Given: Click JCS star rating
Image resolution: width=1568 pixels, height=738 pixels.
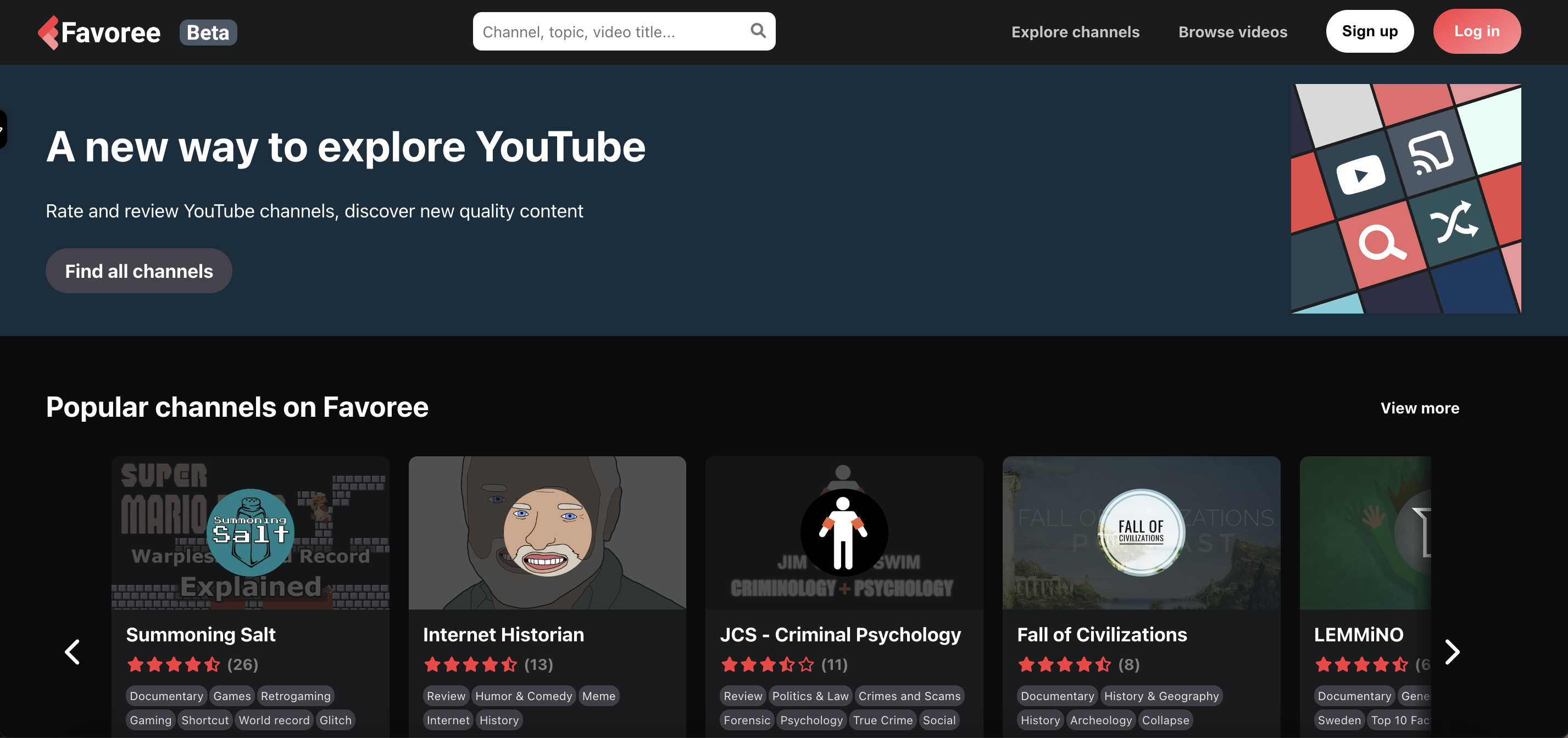Looking at the screenshot, I should (767, 664).
